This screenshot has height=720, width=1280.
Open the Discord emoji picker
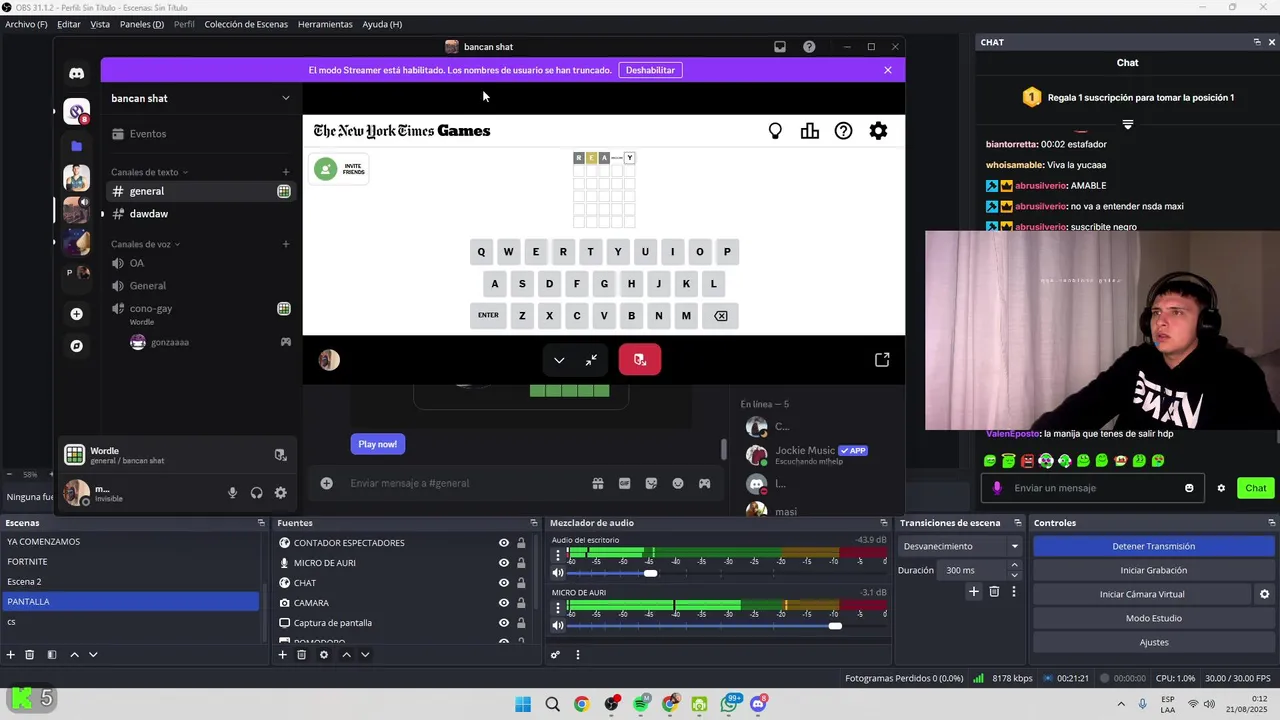[x=678, y=484]
